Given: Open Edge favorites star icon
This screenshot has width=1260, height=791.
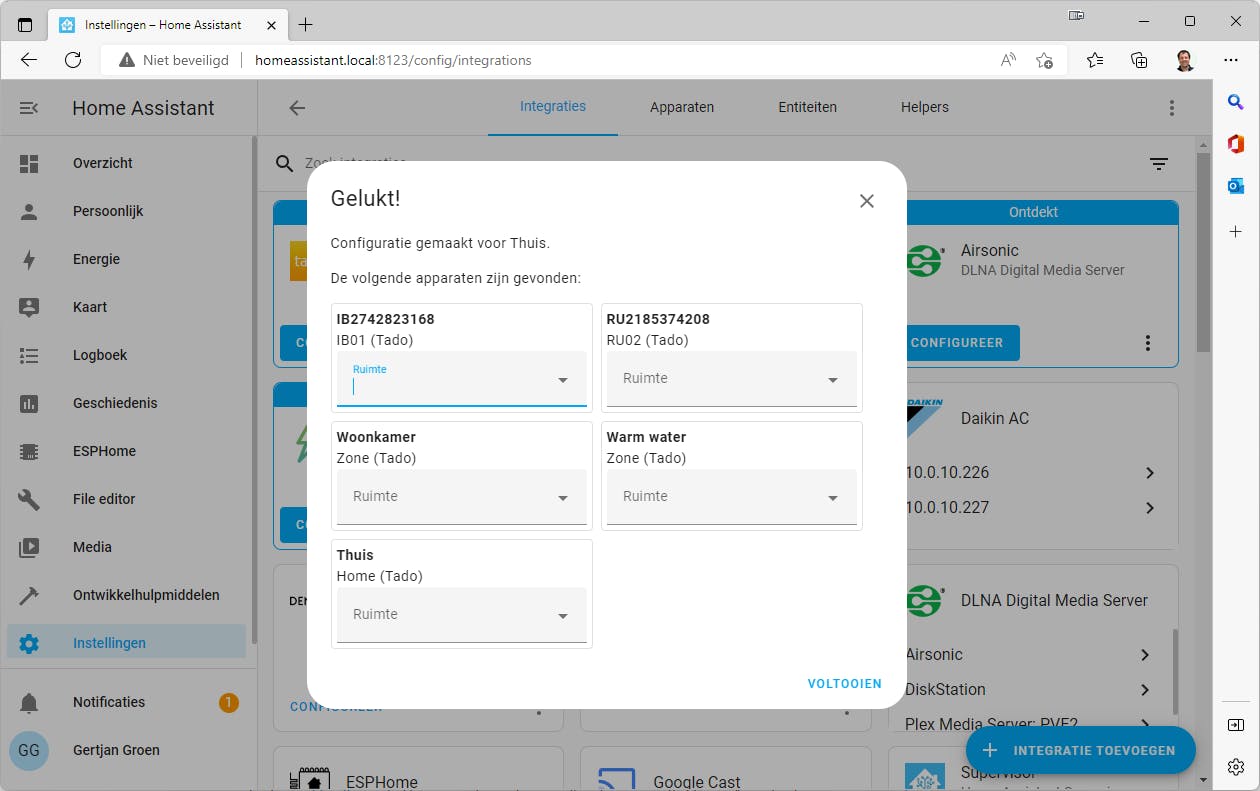Looking at the screenshot, I should click(x=1095, y=60).
